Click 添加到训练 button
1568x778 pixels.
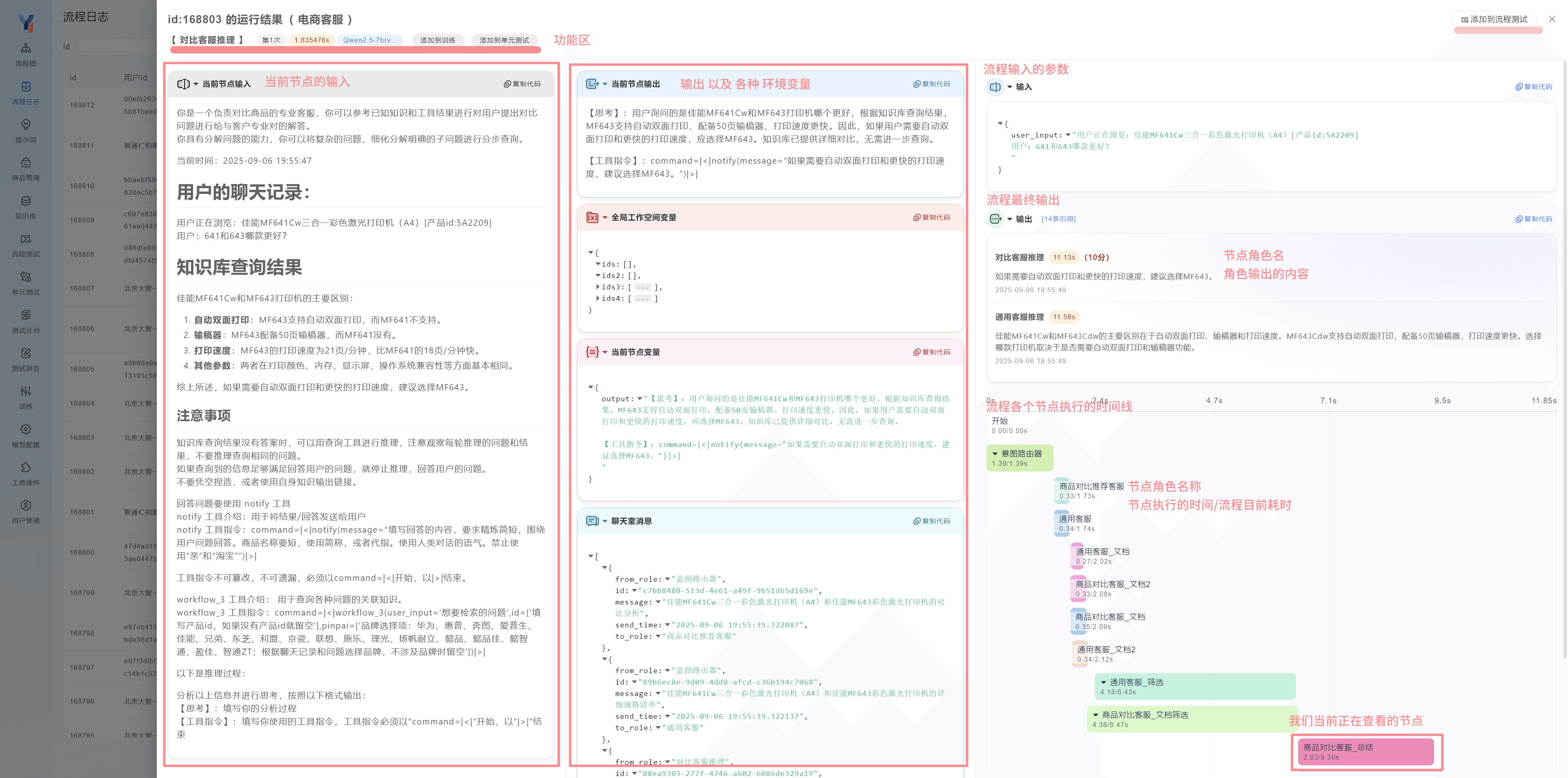click(x=438, y=40)
